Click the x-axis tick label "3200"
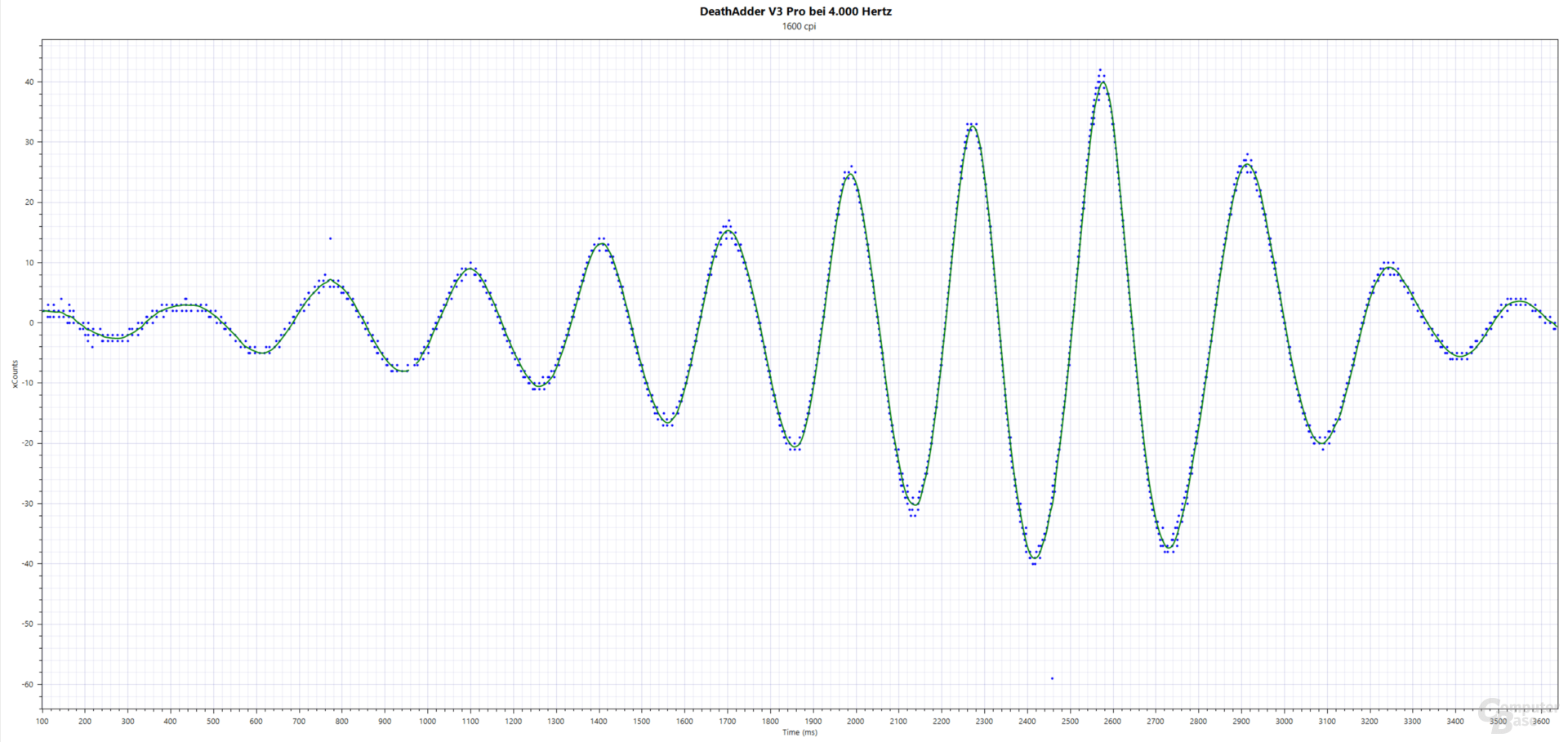The height and width of the screenshot is (742, 1568). point(1370,722)
